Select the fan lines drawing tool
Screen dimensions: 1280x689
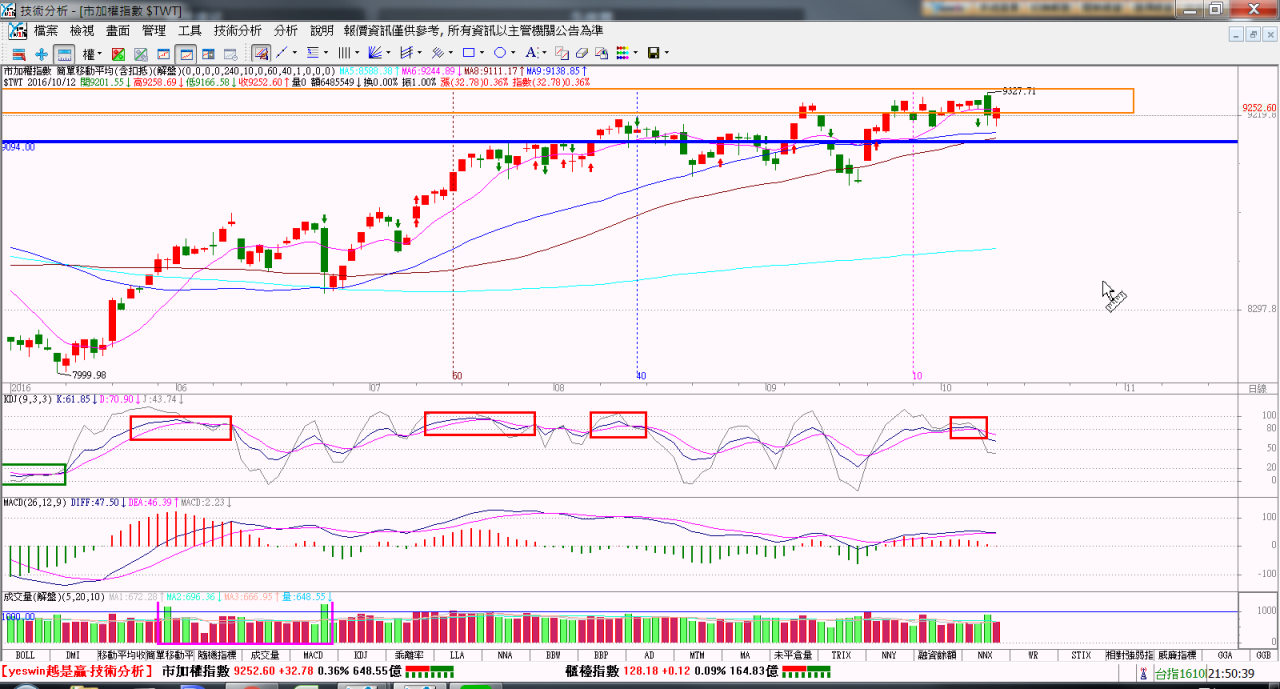click(x=375, y=53)
